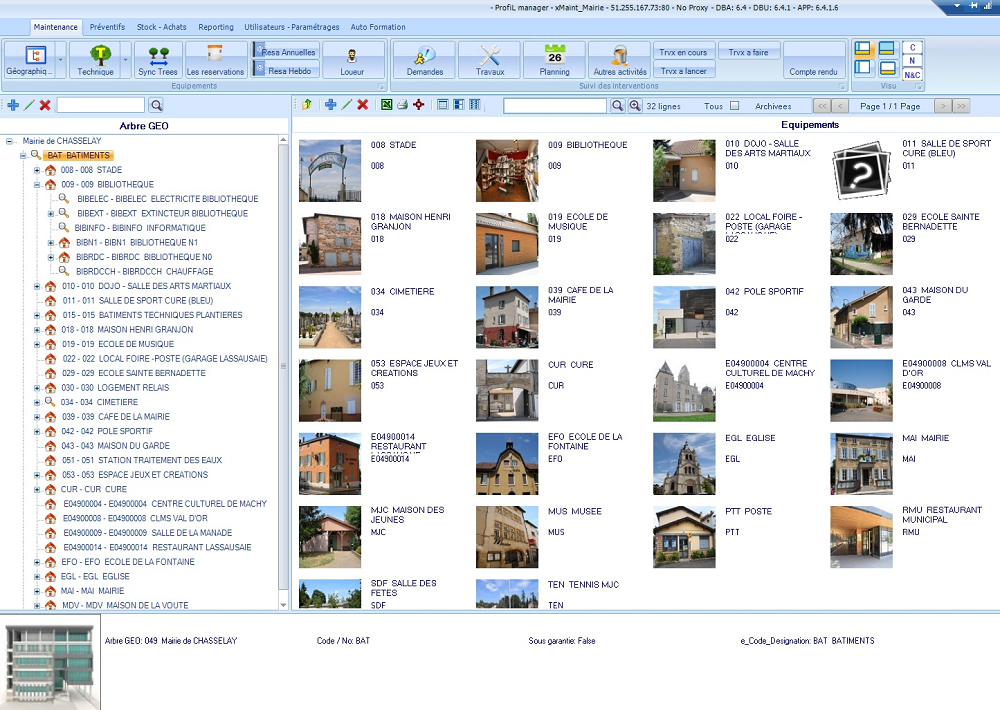Click the Sync Trees icon
The image size is (1000, 710).
click(x=158, y=60)
